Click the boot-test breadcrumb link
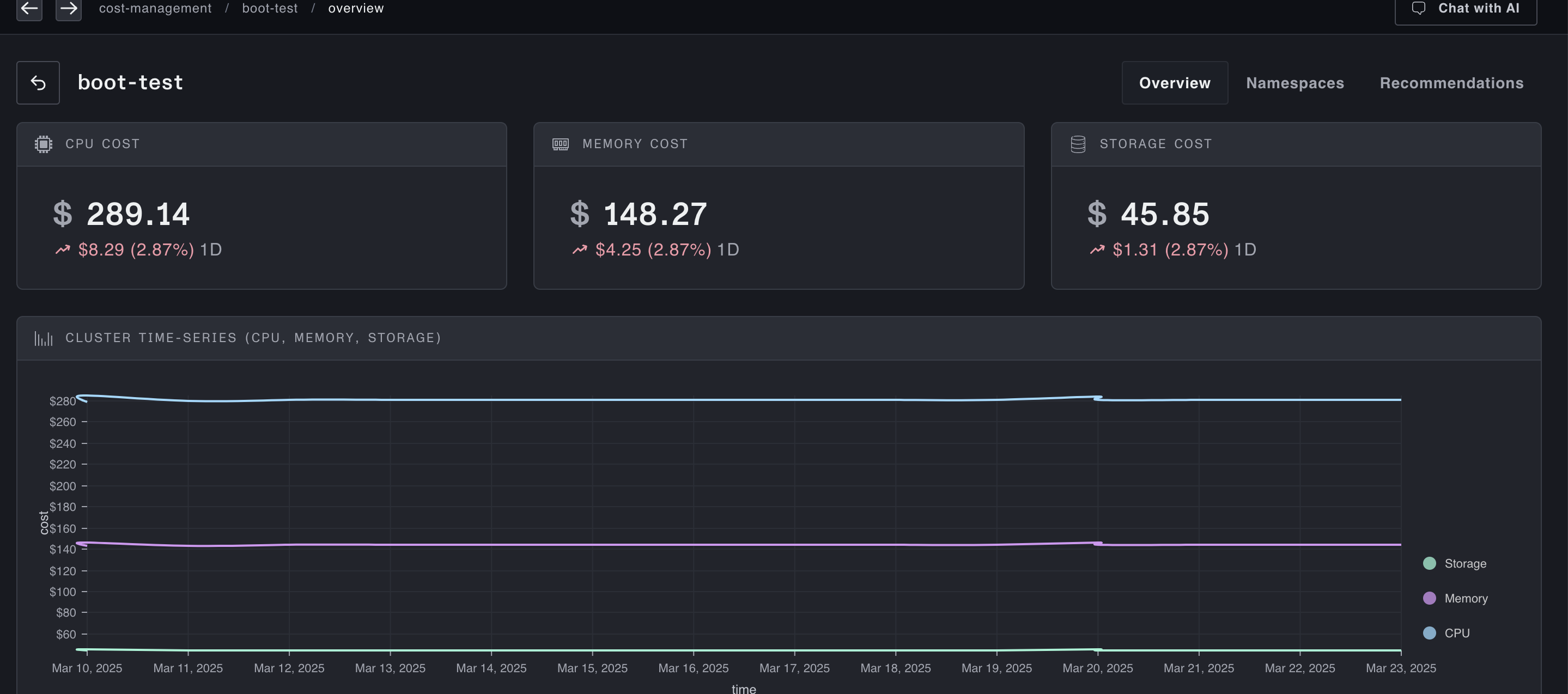The width and height of the screenshot is (1568, 694). point(270,9)
